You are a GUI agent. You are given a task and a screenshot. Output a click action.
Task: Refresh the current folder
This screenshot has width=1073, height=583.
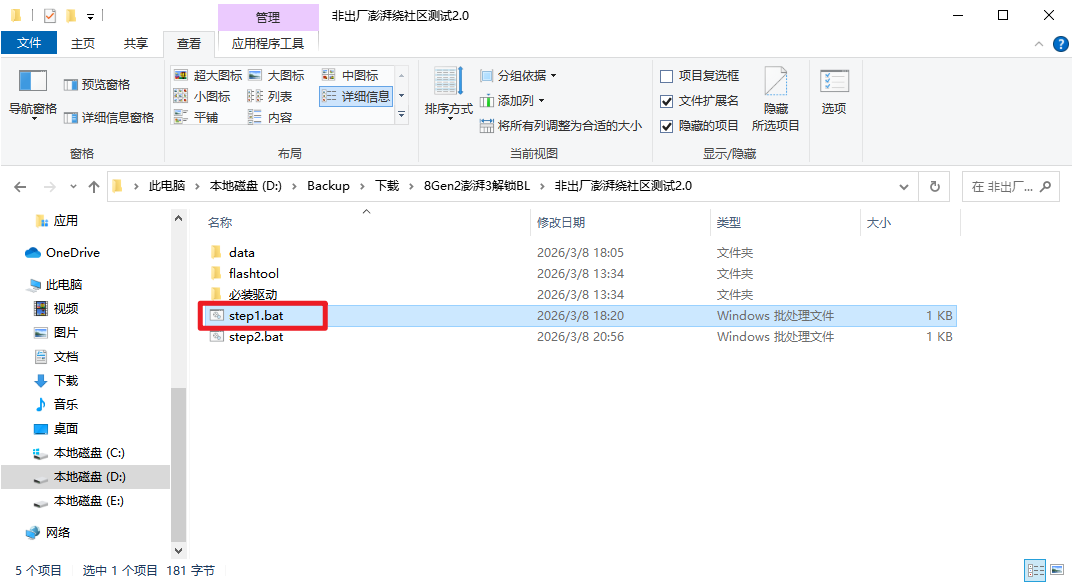tap(935, 187)
